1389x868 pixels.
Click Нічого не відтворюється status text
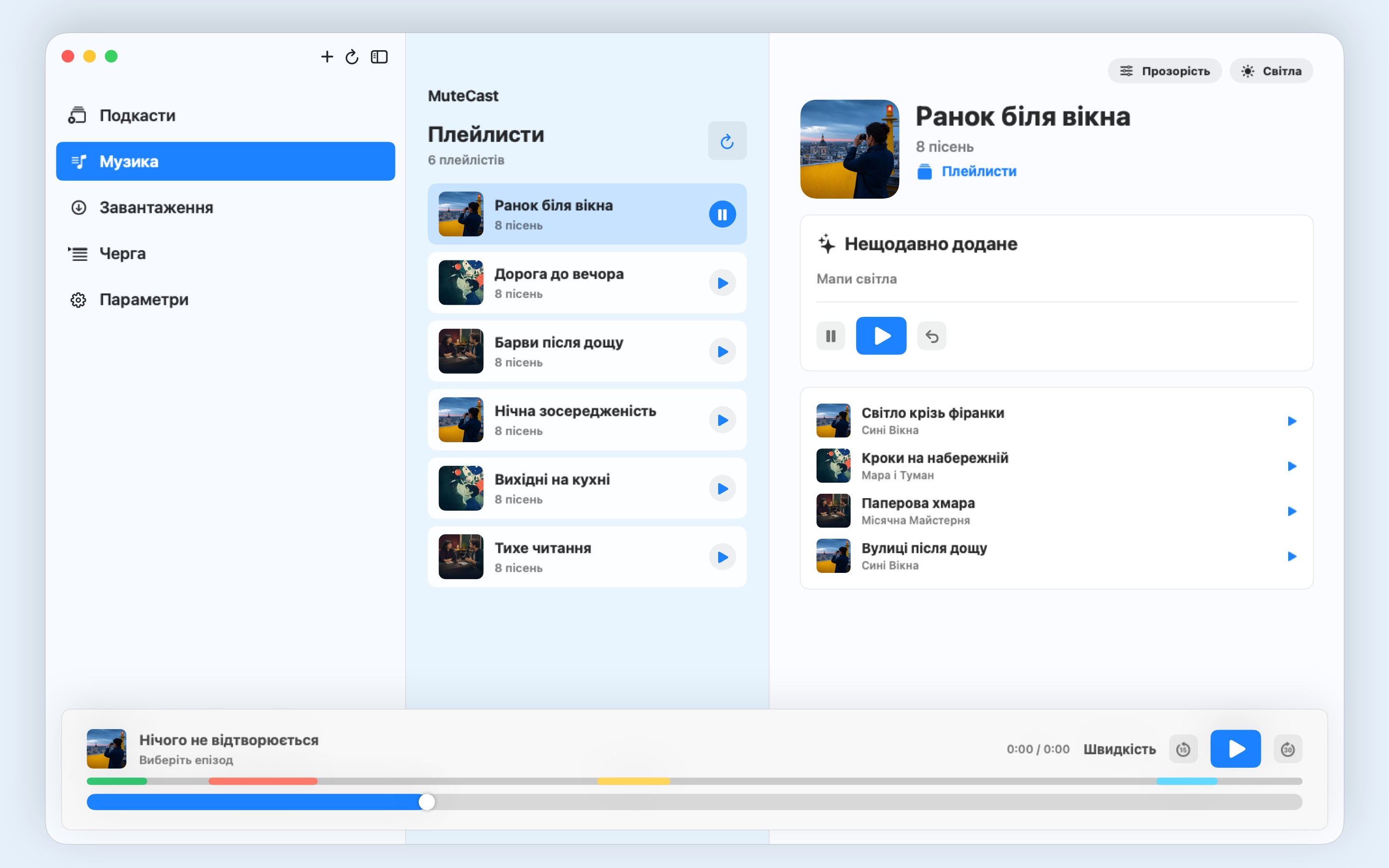point(229,740)
